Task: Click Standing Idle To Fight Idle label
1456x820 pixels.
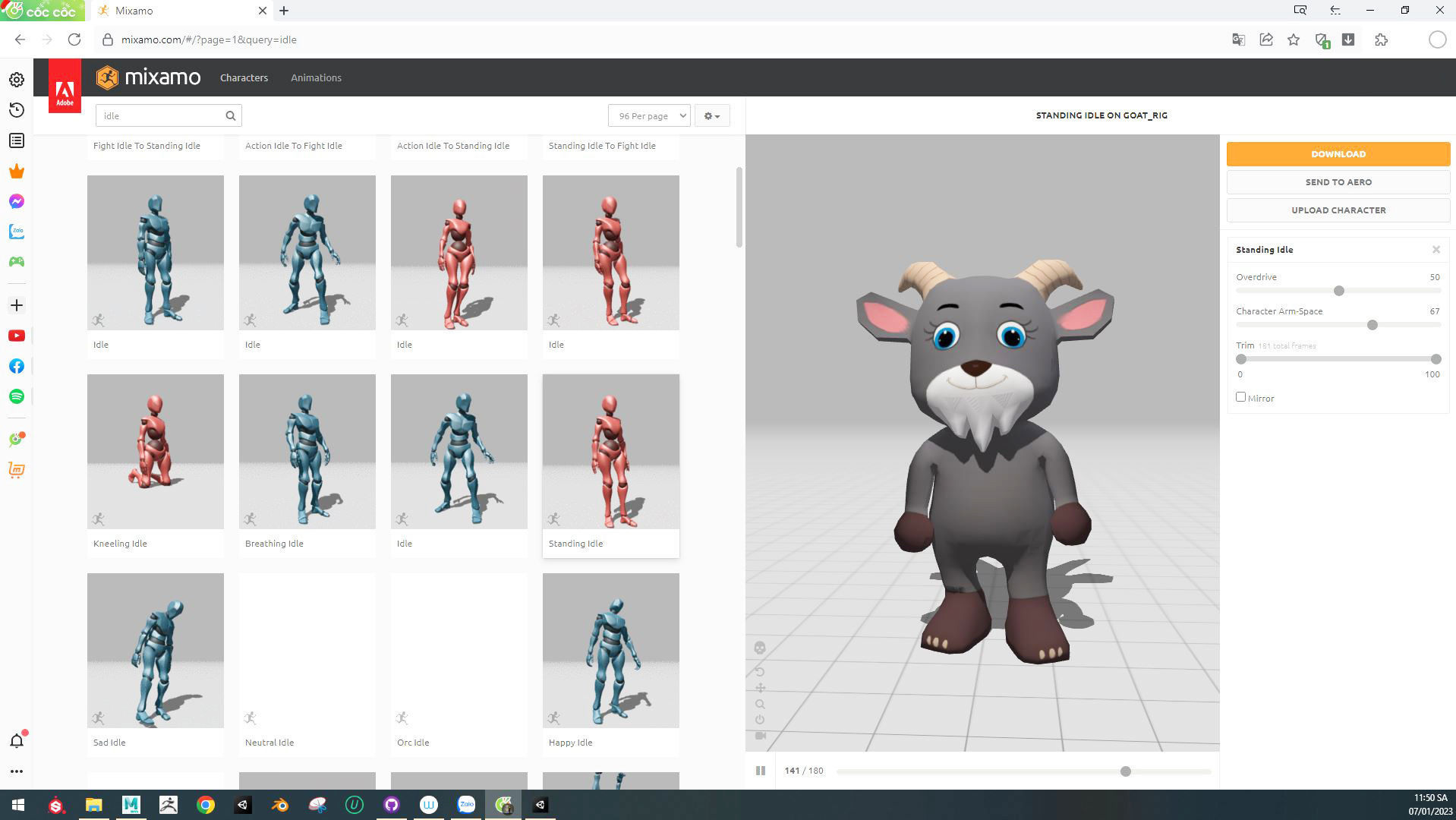Action: coord(602,146)
